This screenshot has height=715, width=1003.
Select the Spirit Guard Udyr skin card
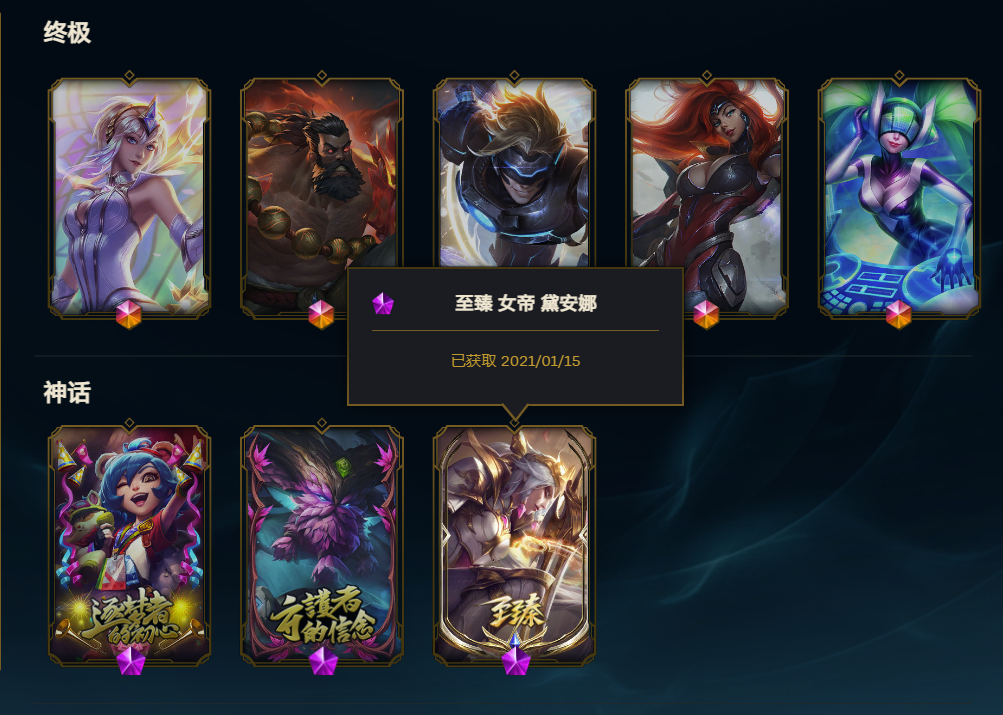(x=322, y=198)
